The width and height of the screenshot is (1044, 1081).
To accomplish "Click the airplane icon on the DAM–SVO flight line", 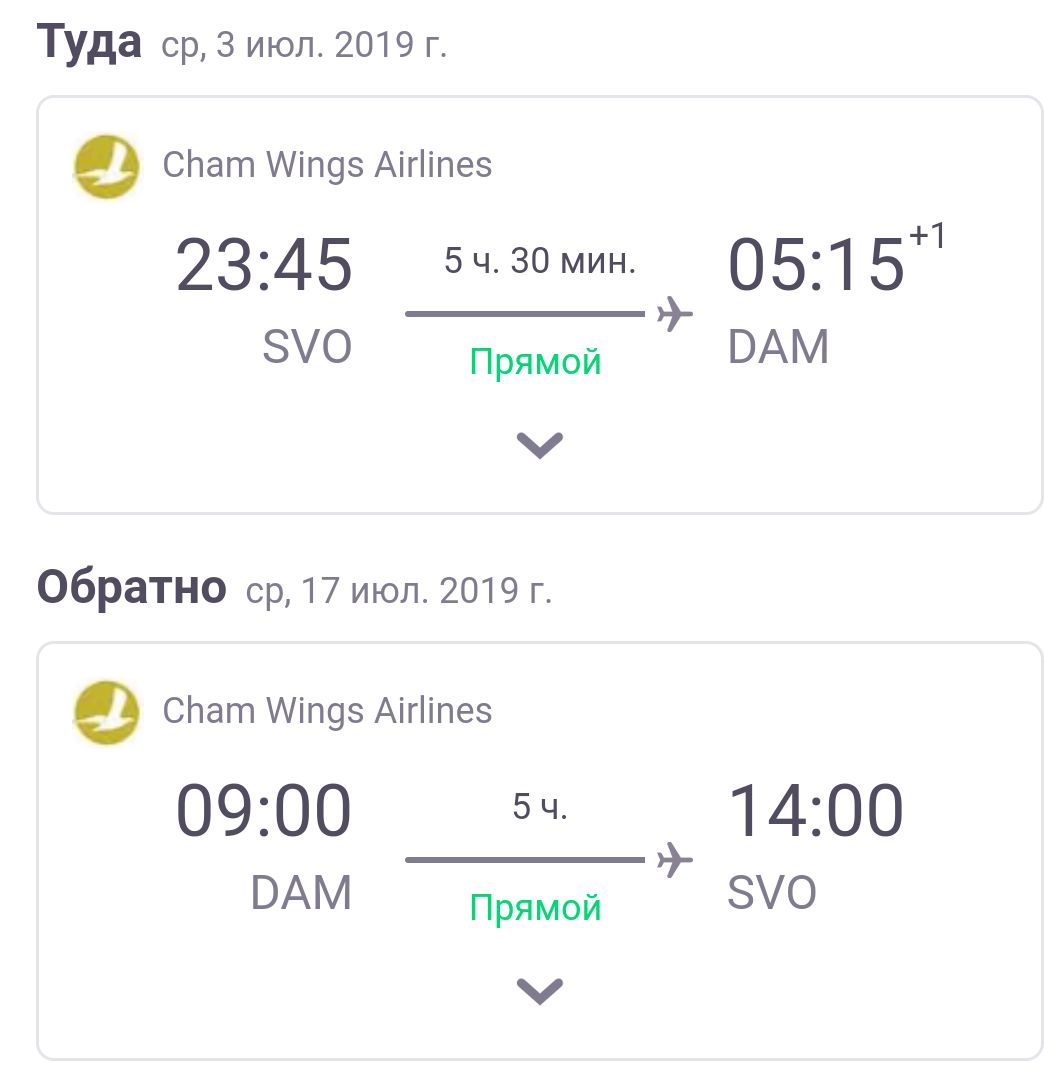I will [x=675, y=860].
